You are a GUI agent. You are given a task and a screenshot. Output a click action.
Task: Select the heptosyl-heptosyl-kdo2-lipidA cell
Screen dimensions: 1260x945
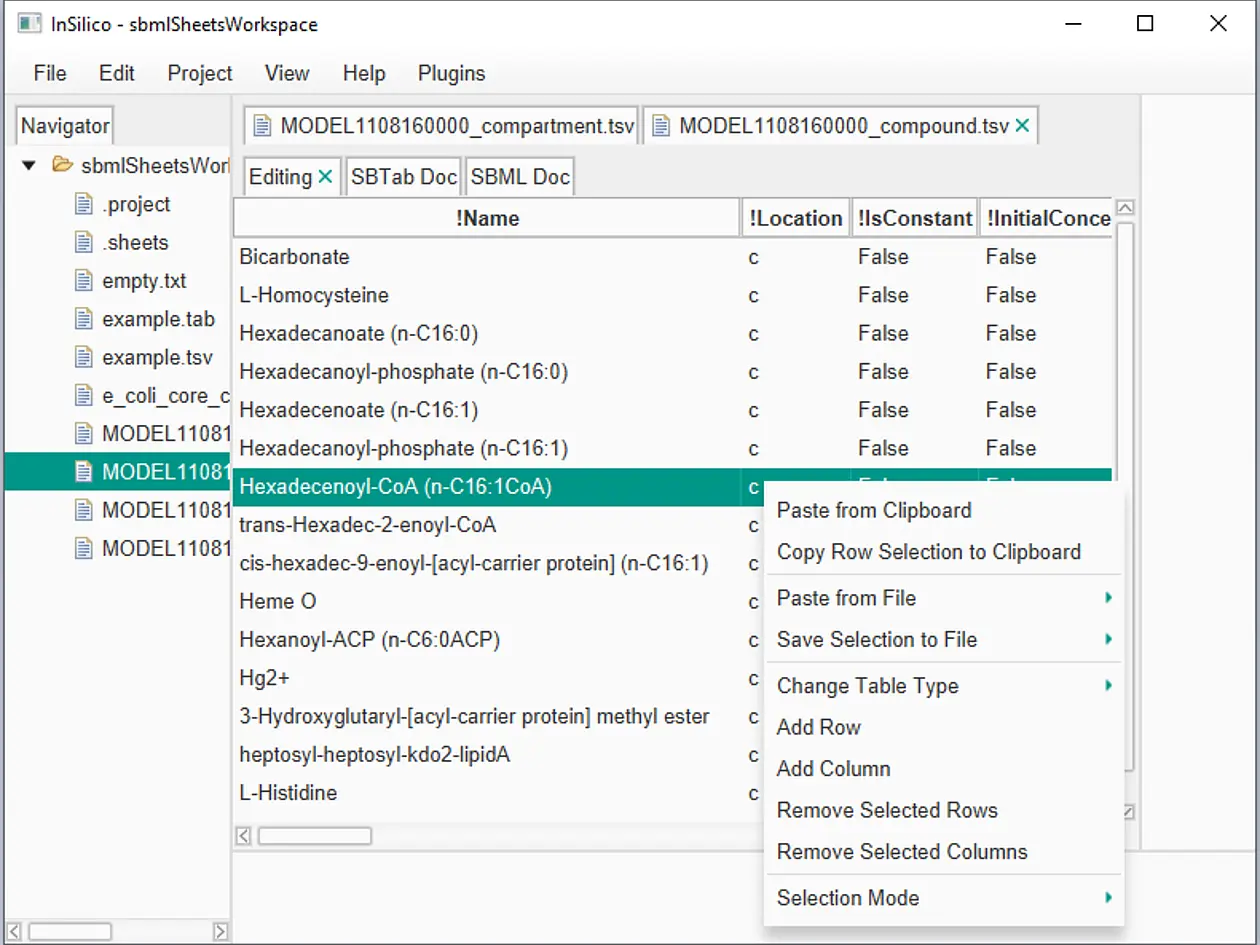[x=486, y=755]
